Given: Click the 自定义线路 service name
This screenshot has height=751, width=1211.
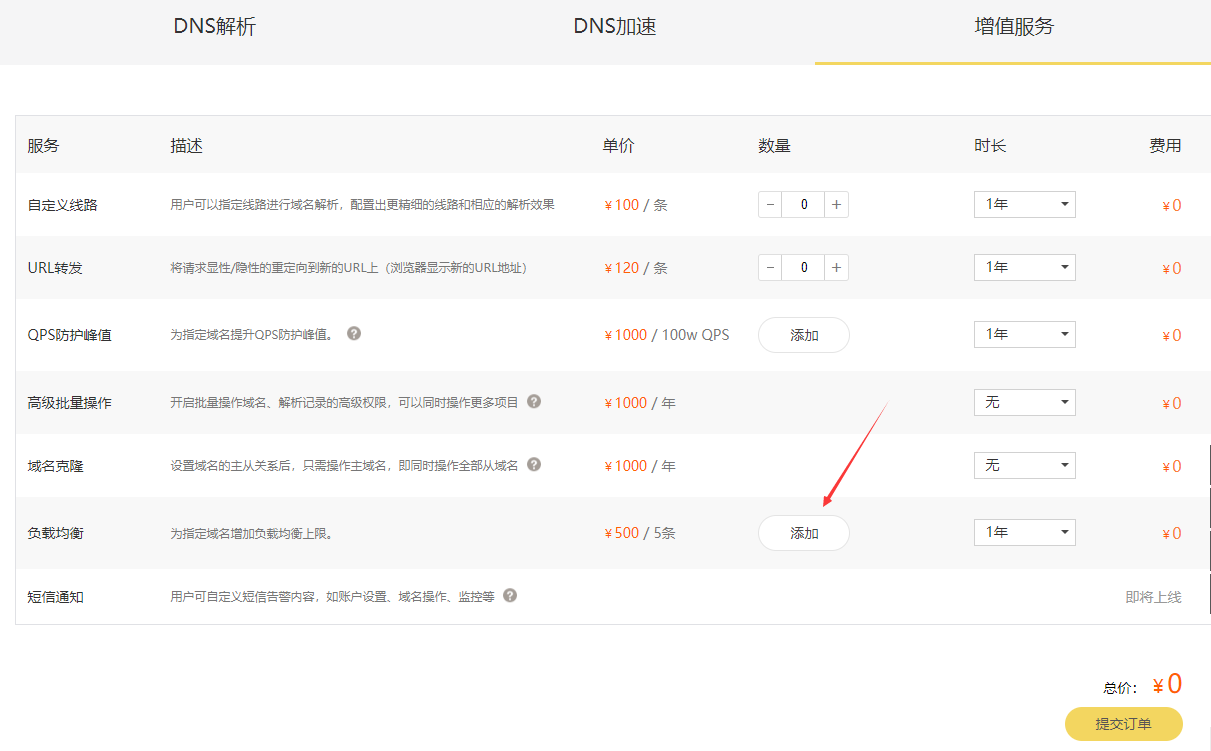Looking at the screenshot, I should point(62,205).
